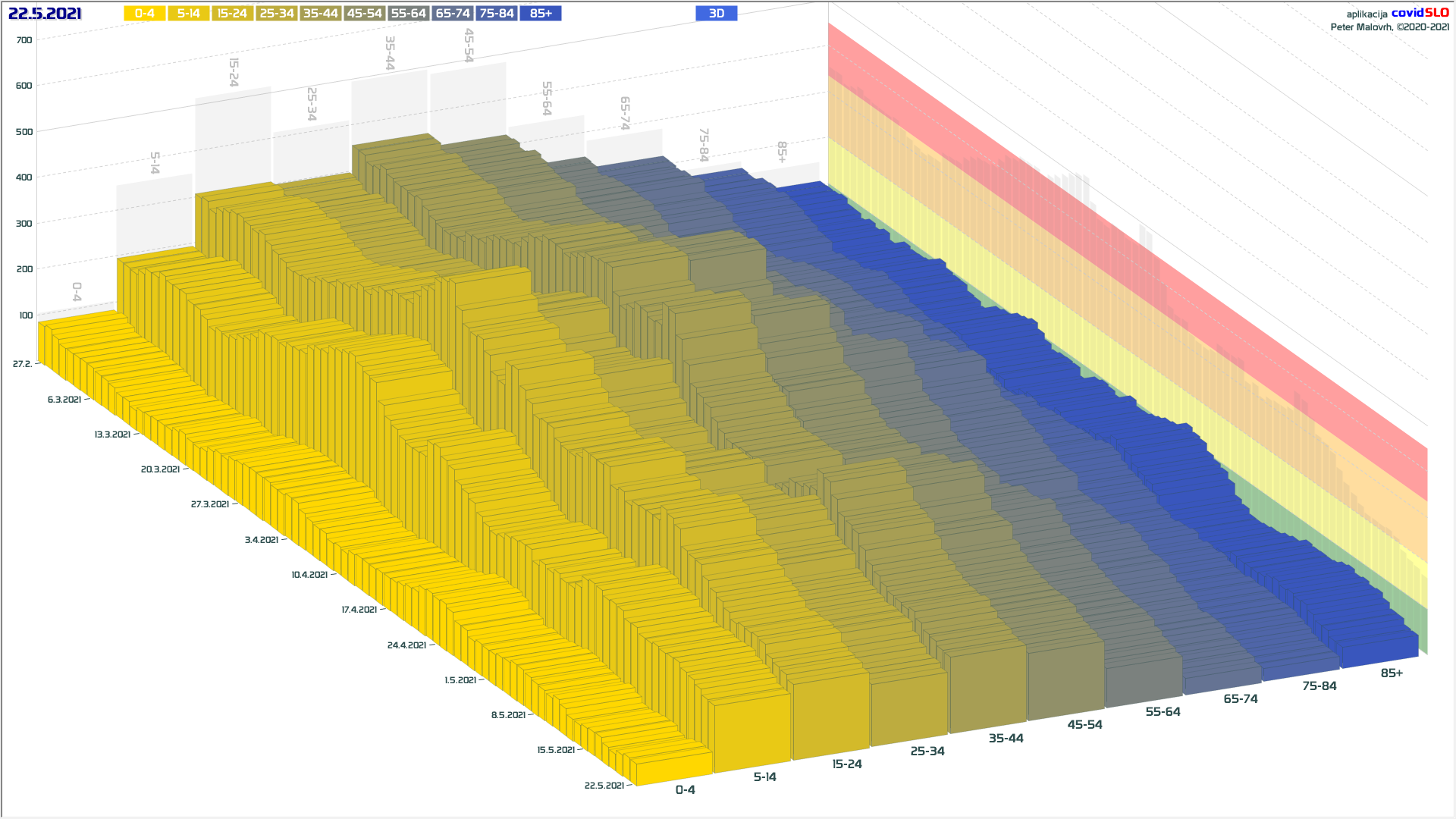Viewport: 1456px width, 819px height.
Task: Toggle the 45-54 age group legend button
Action: coord(364,14)
